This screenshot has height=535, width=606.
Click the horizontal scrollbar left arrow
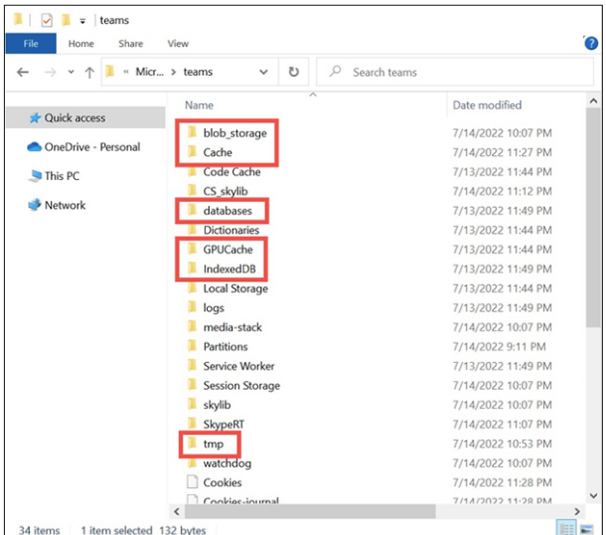[177, 512]
